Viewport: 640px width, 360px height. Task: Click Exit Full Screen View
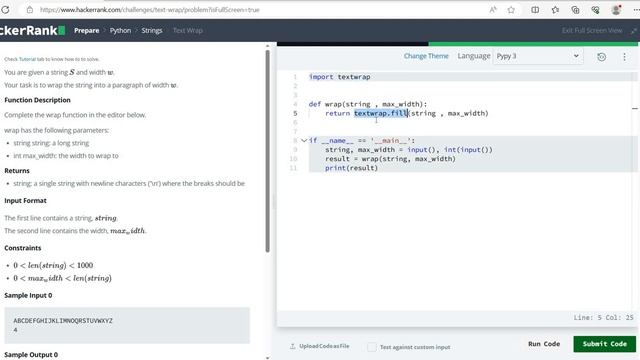coord(592,31)
